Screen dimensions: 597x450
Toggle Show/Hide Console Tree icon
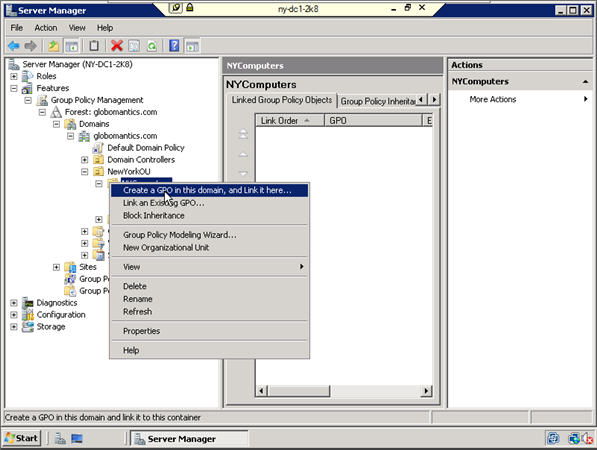pyautogui.click(x=72, y=46)
